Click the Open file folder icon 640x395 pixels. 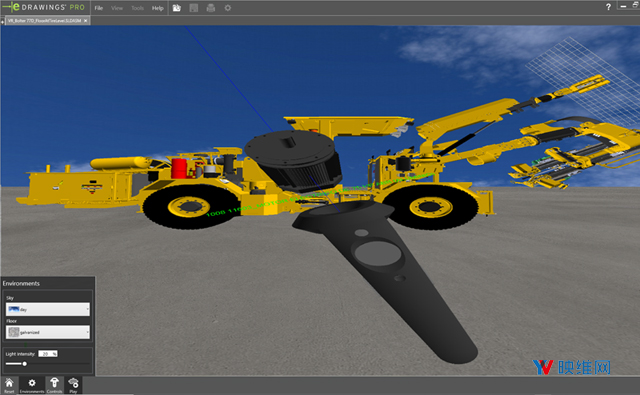[177, 8]
